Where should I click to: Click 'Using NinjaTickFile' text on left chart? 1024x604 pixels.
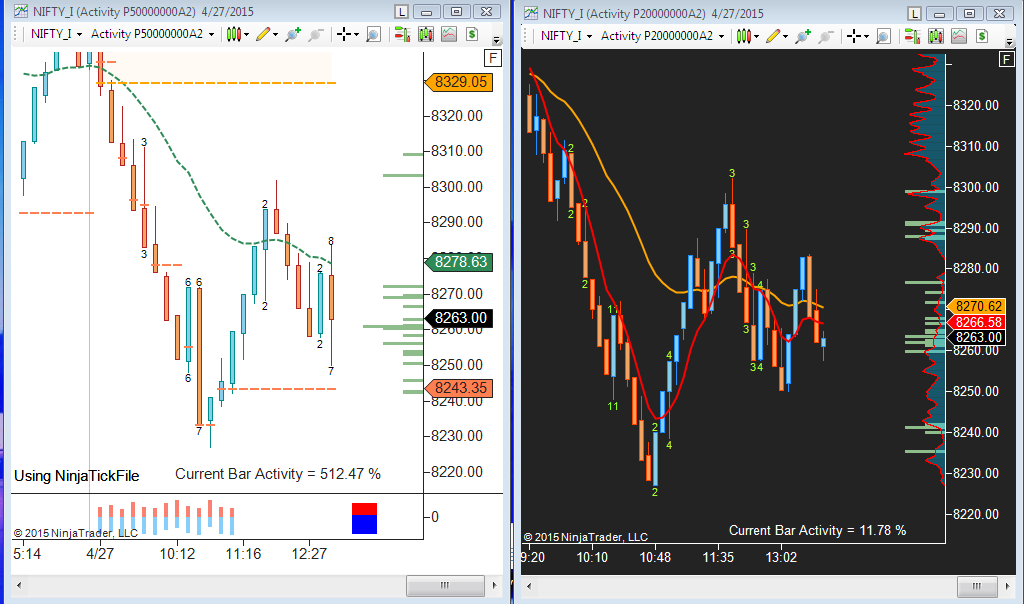[x=76, y=476]
